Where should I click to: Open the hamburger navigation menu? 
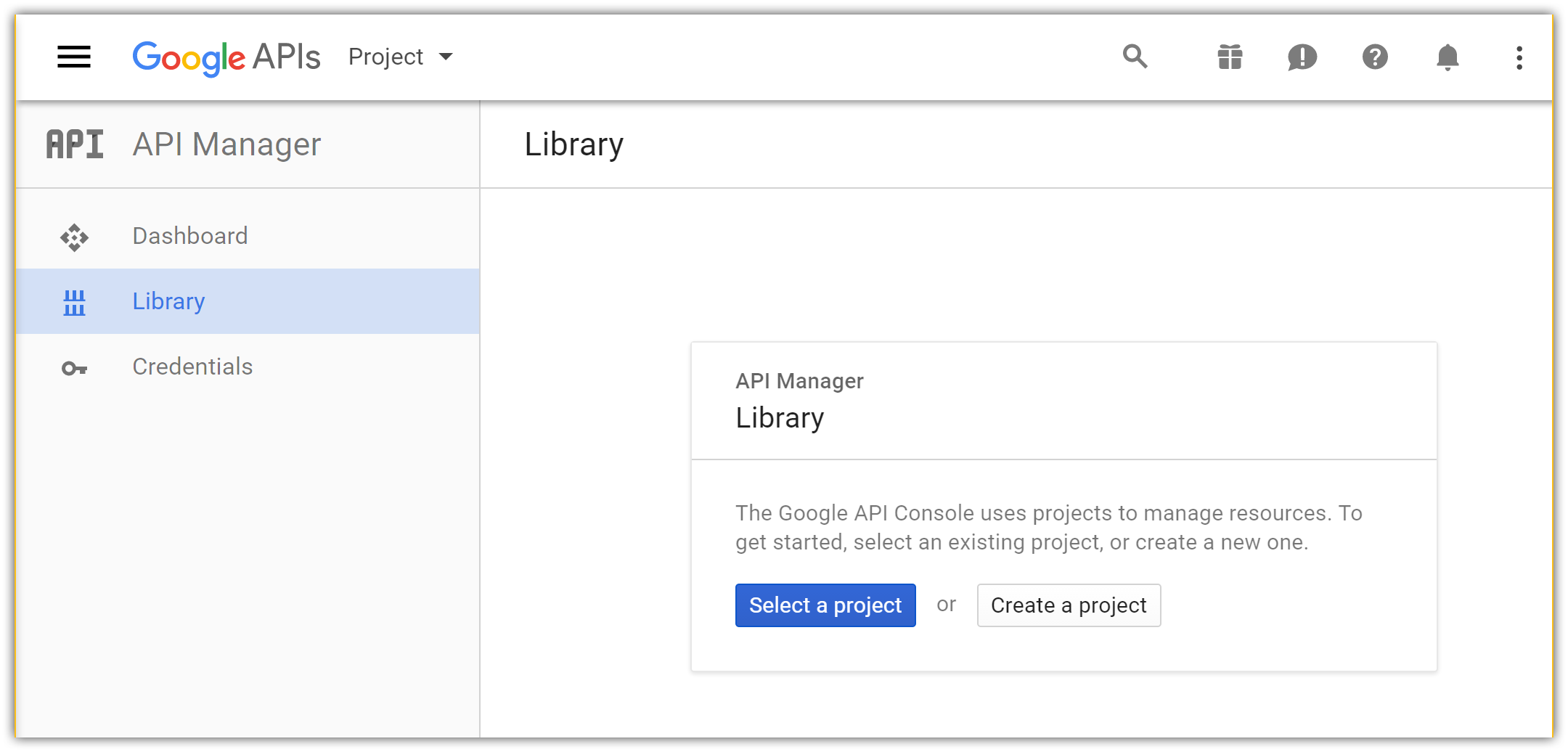point(74,57)
